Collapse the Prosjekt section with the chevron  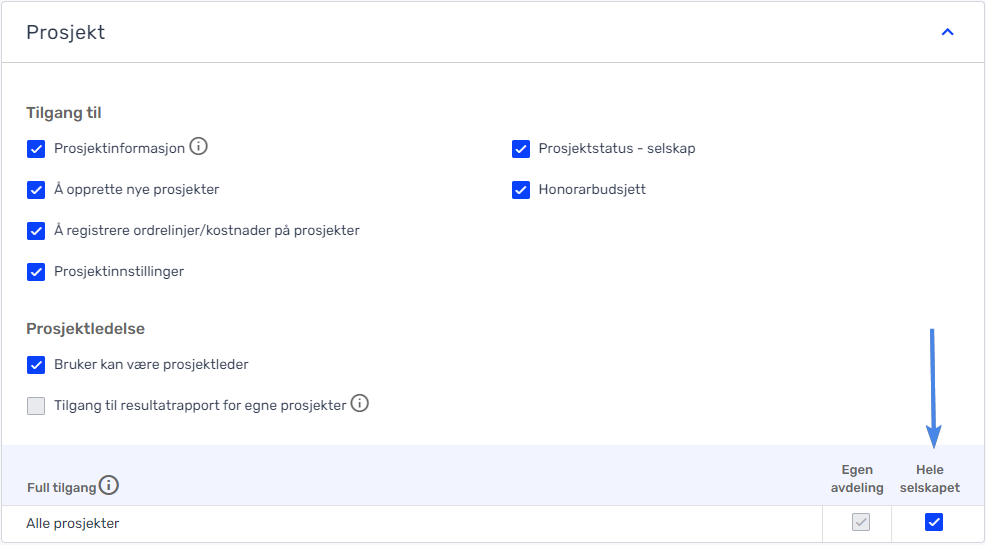[947, 32]
